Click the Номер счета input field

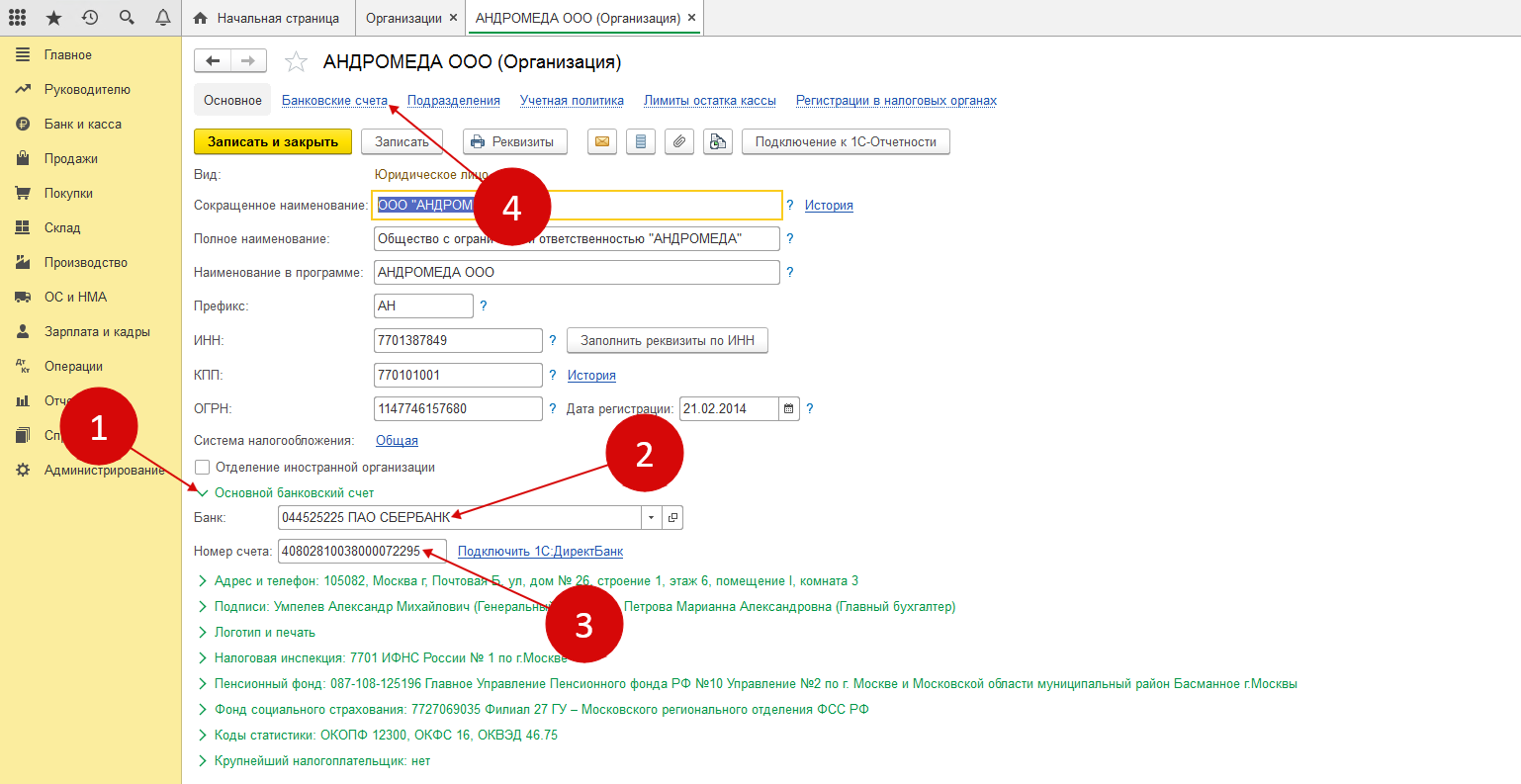(362, 552)
